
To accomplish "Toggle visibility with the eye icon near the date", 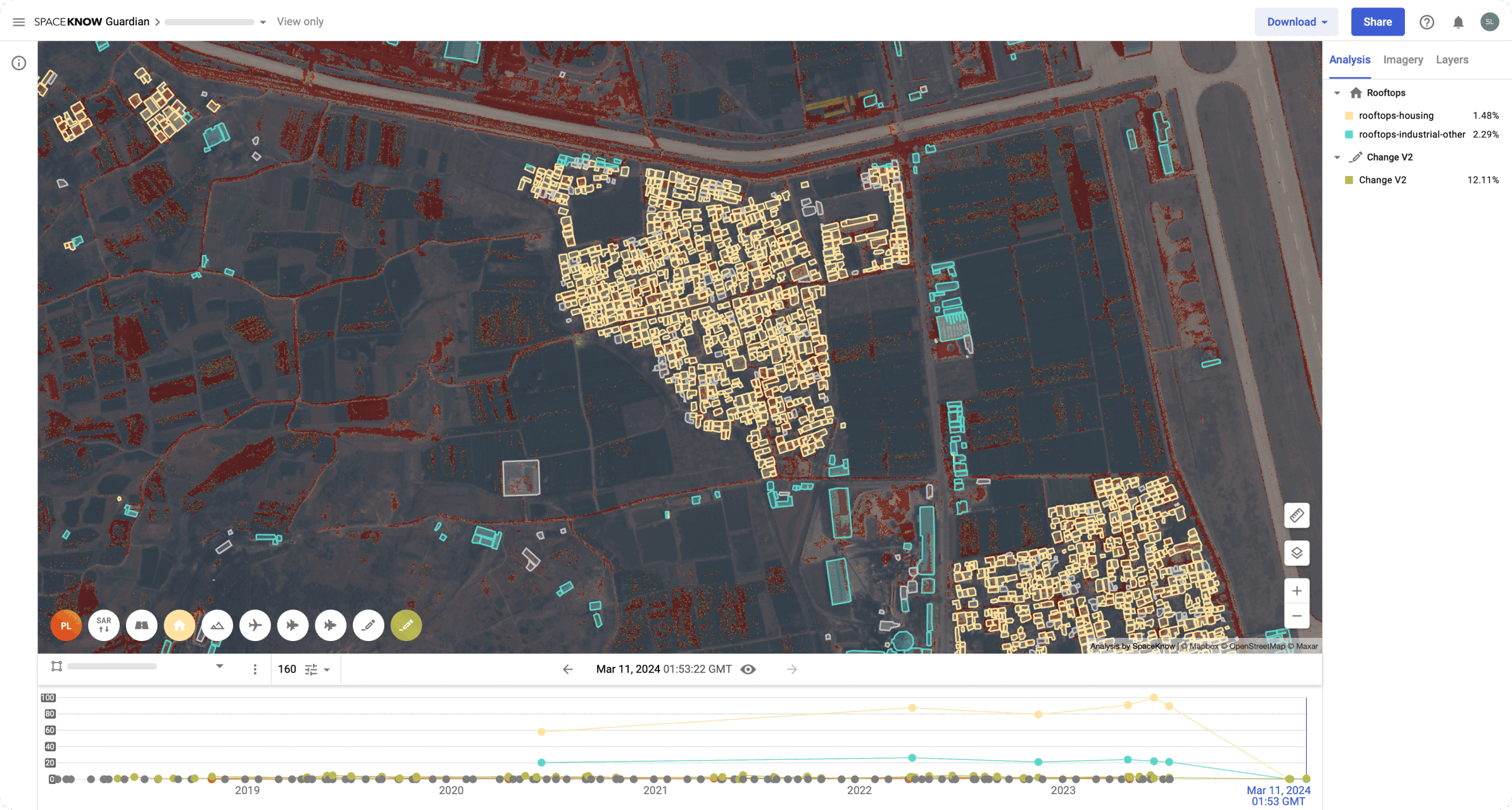I will click(749, 669).
